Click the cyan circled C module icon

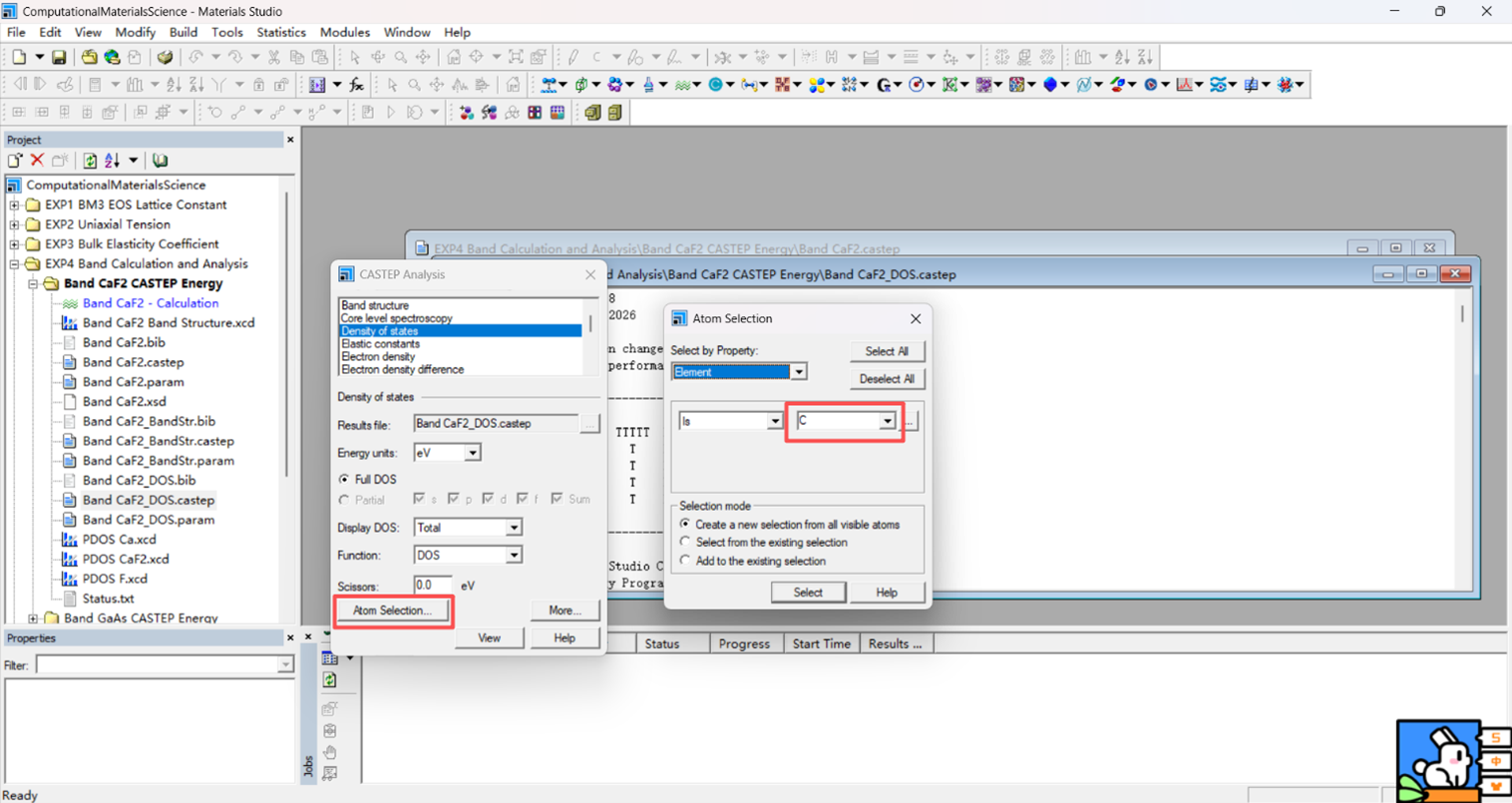(x=715, y=85)
